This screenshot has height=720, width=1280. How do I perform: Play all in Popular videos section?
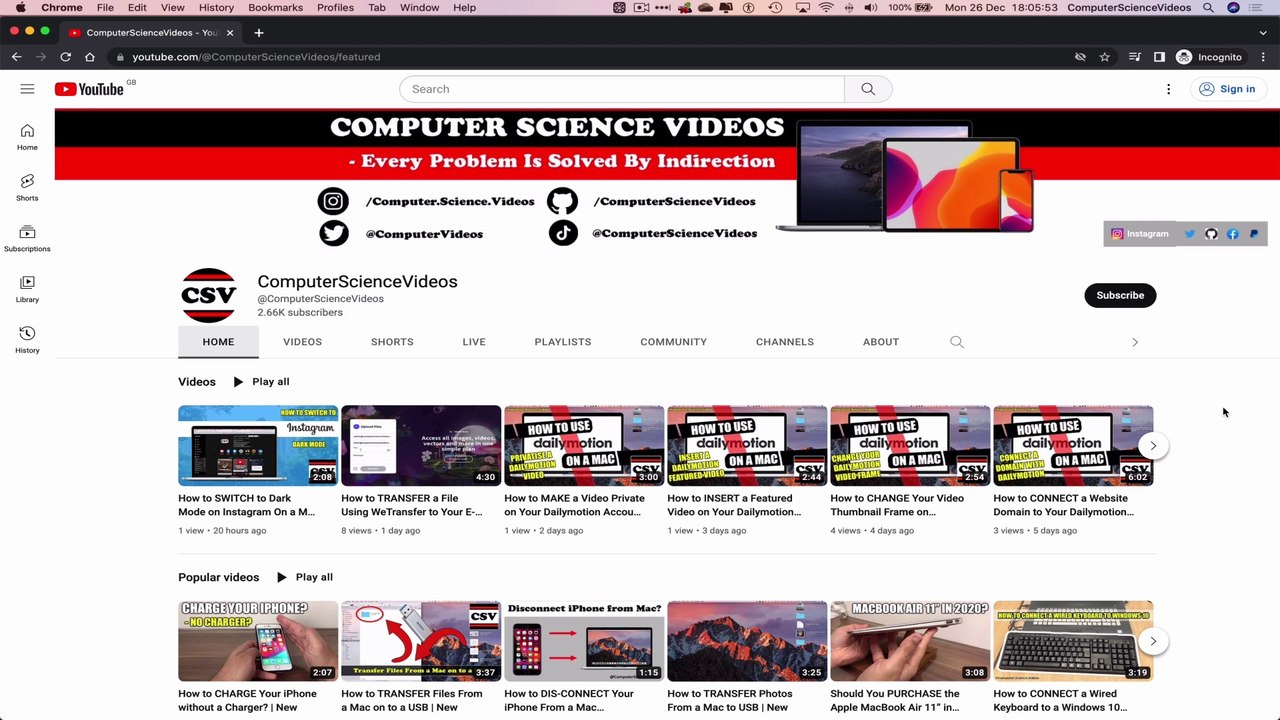tap(305, 577)
